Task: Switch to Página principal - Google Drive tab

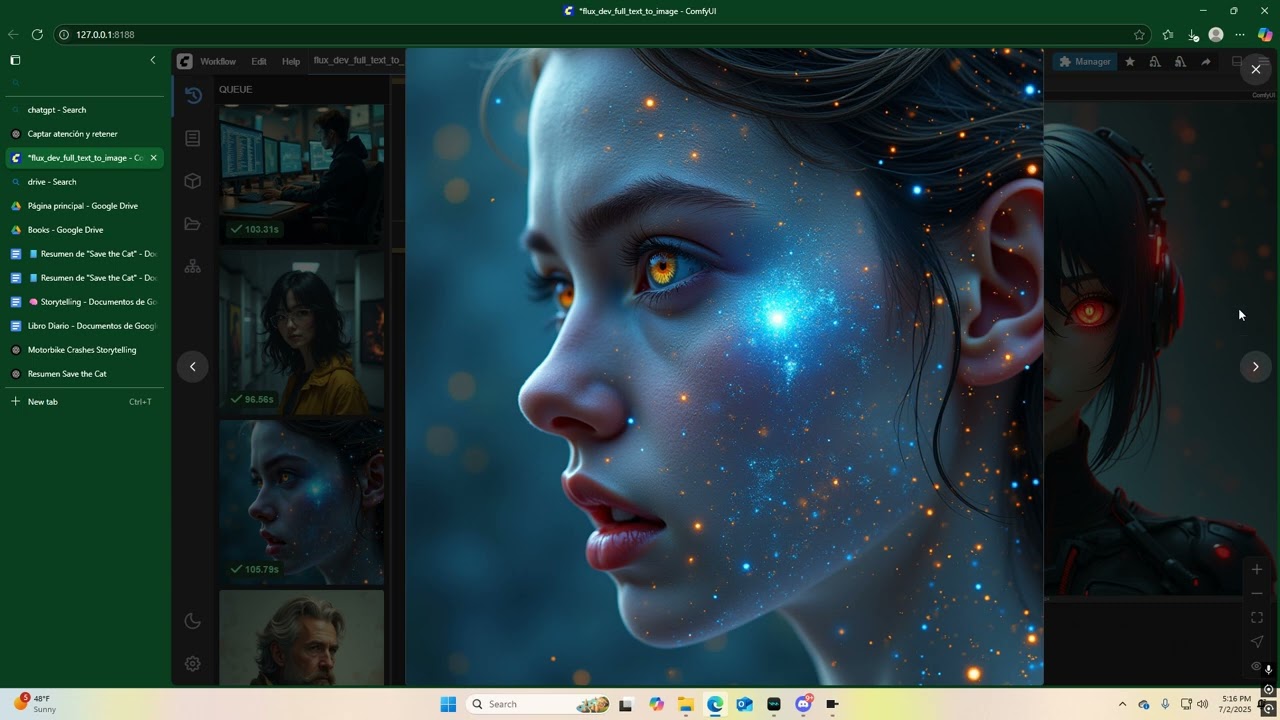Action: (84, 206)
